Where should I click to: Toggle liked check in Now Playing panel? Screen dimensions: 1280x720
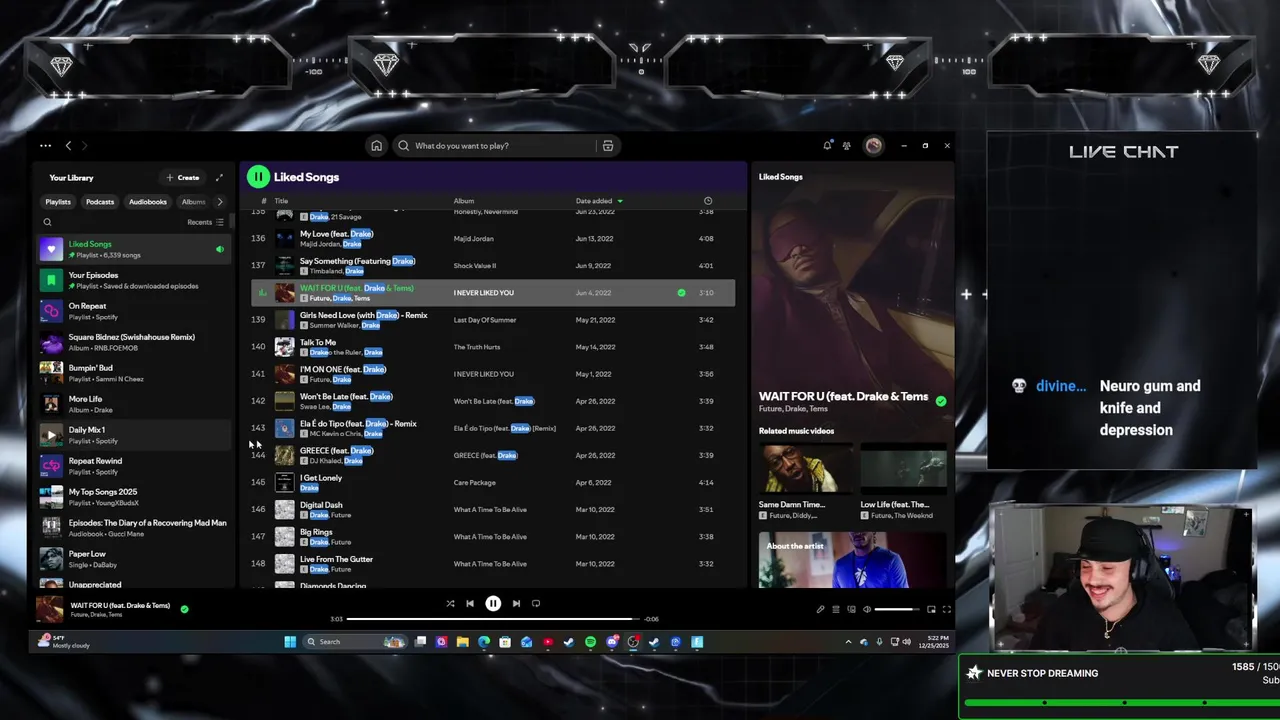click(940, 401)
